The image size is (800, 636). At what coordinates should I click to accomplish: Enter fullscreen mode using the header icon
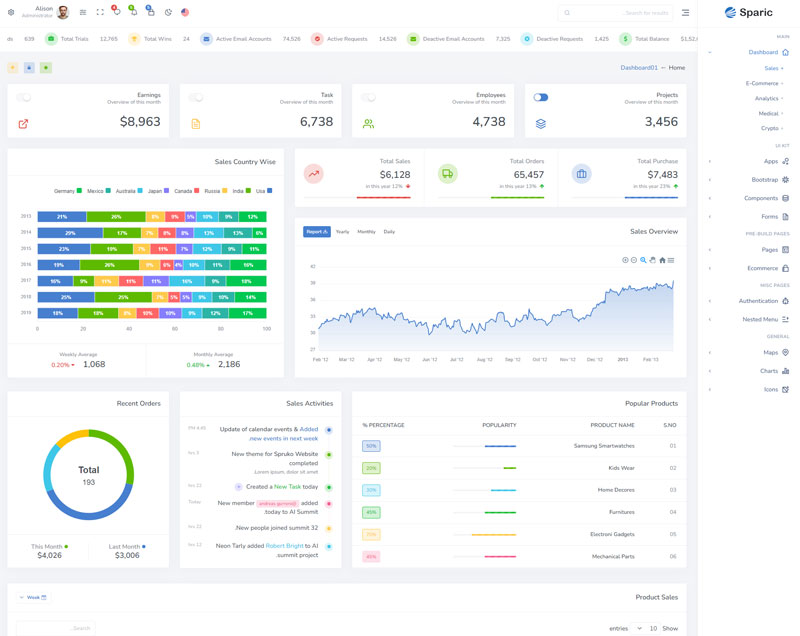(100, 13)
